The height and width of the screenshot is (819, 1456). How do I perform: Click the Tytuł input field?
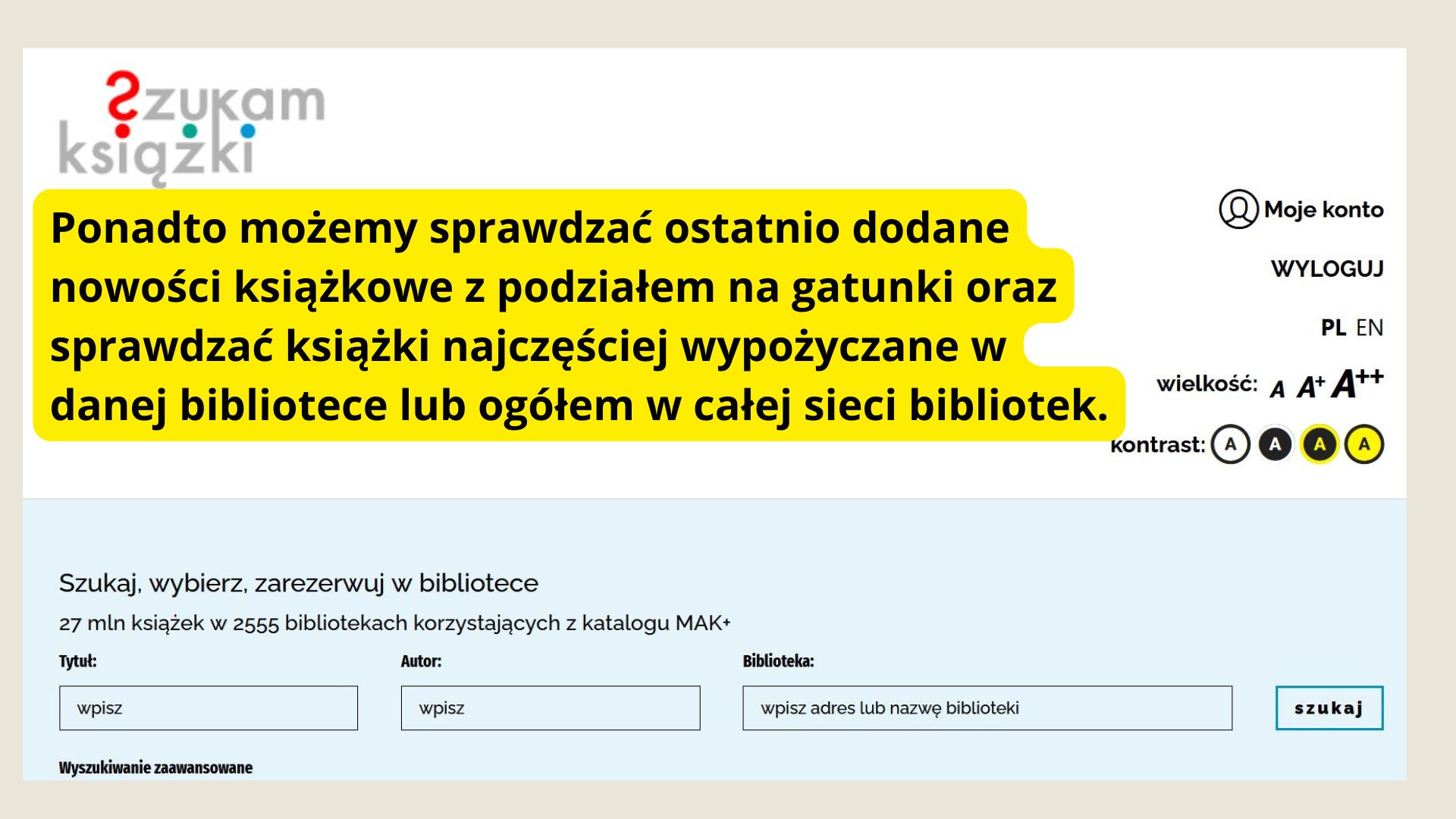pyautogui.click(x=209, y=708)
